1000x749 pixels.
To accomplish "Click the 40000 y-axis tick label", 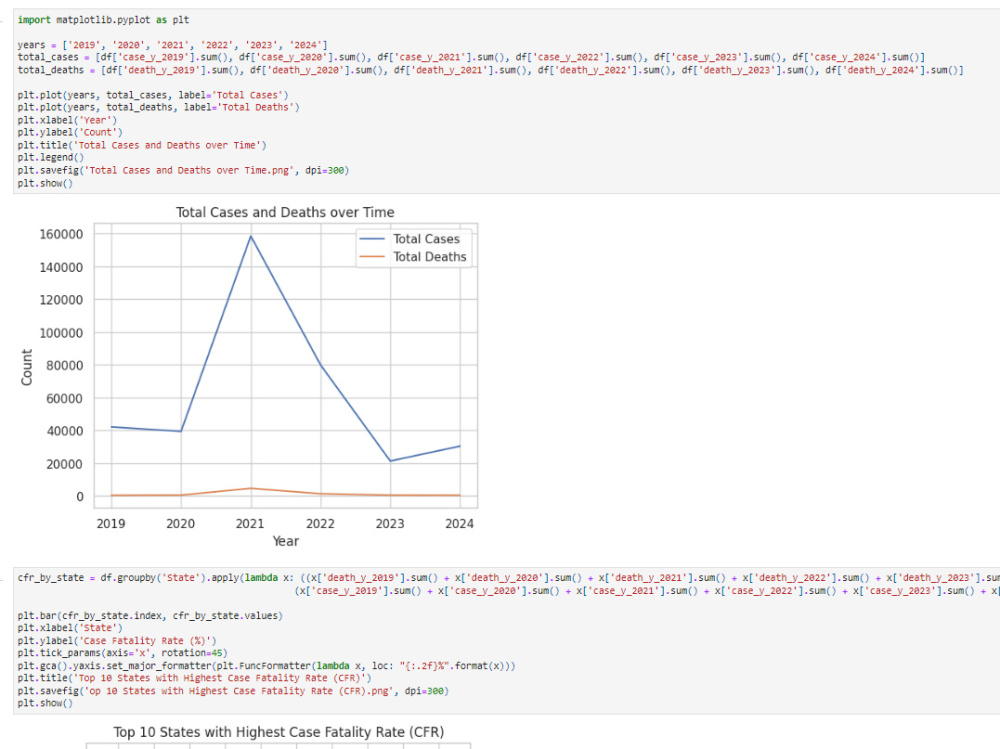I will coord(64,431).
